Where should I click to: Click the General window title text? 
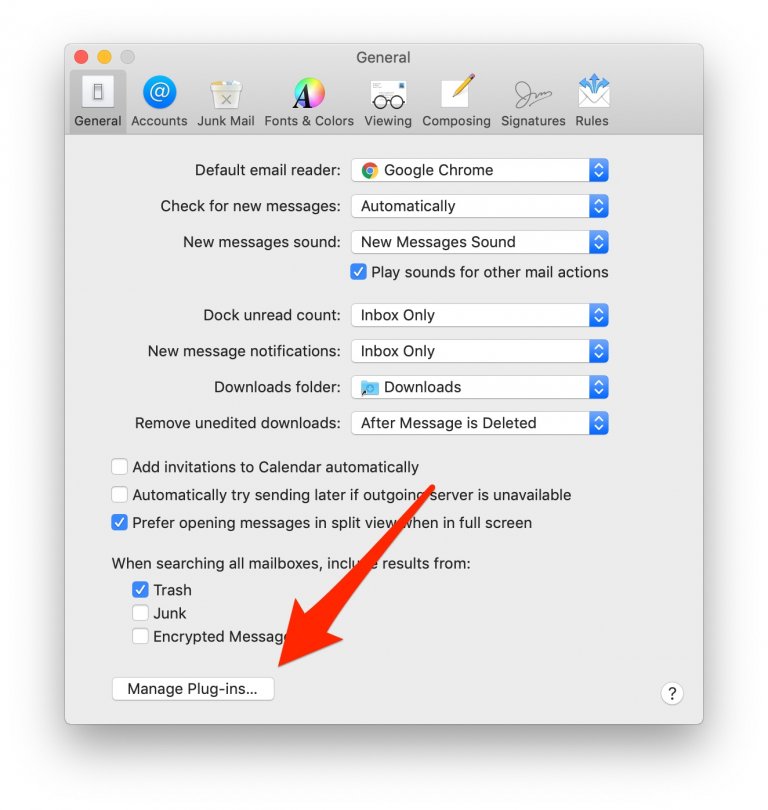click(383, 57)
